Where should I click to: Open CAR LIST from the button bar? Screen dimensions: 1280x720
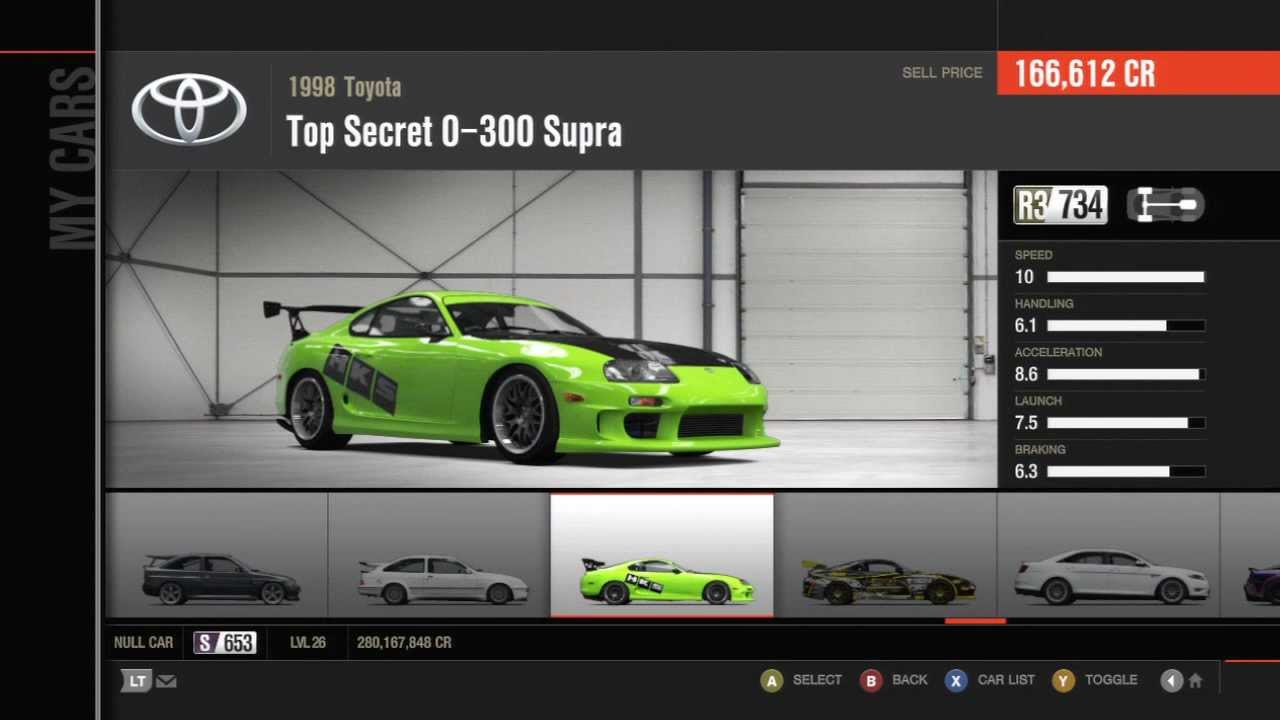pos(1006,680)
